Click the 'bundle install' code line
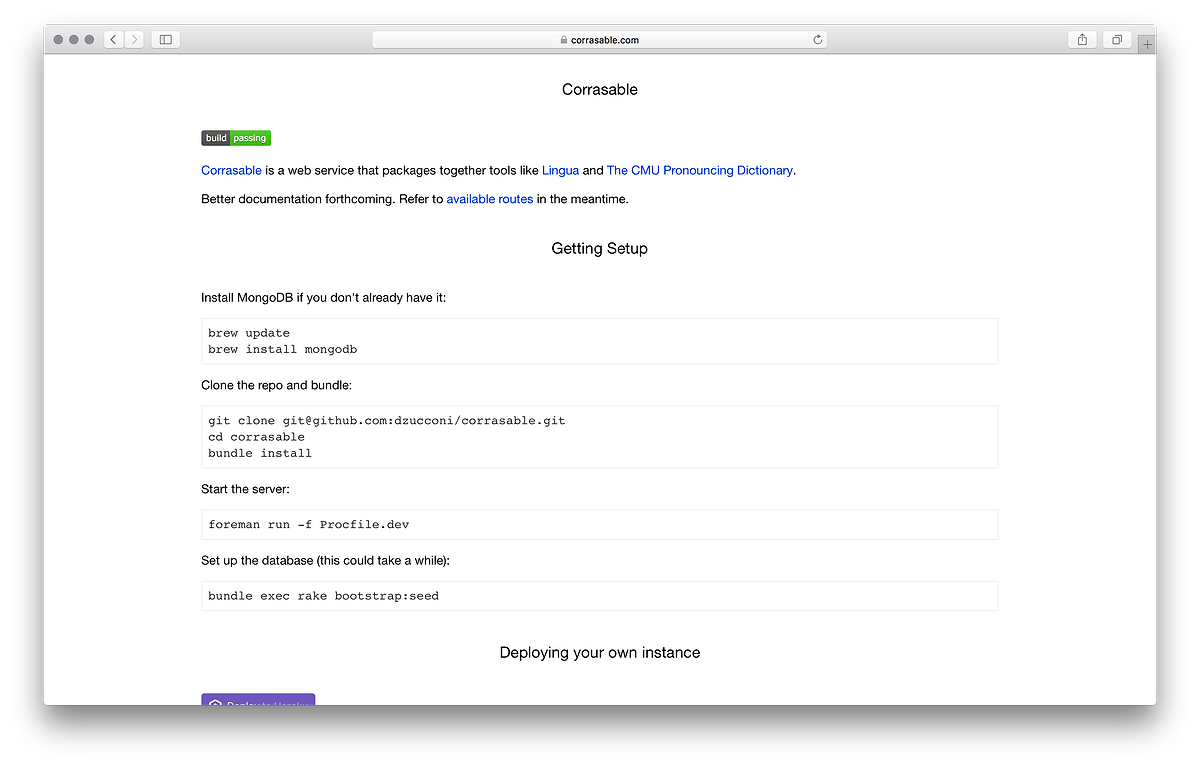 260,453
